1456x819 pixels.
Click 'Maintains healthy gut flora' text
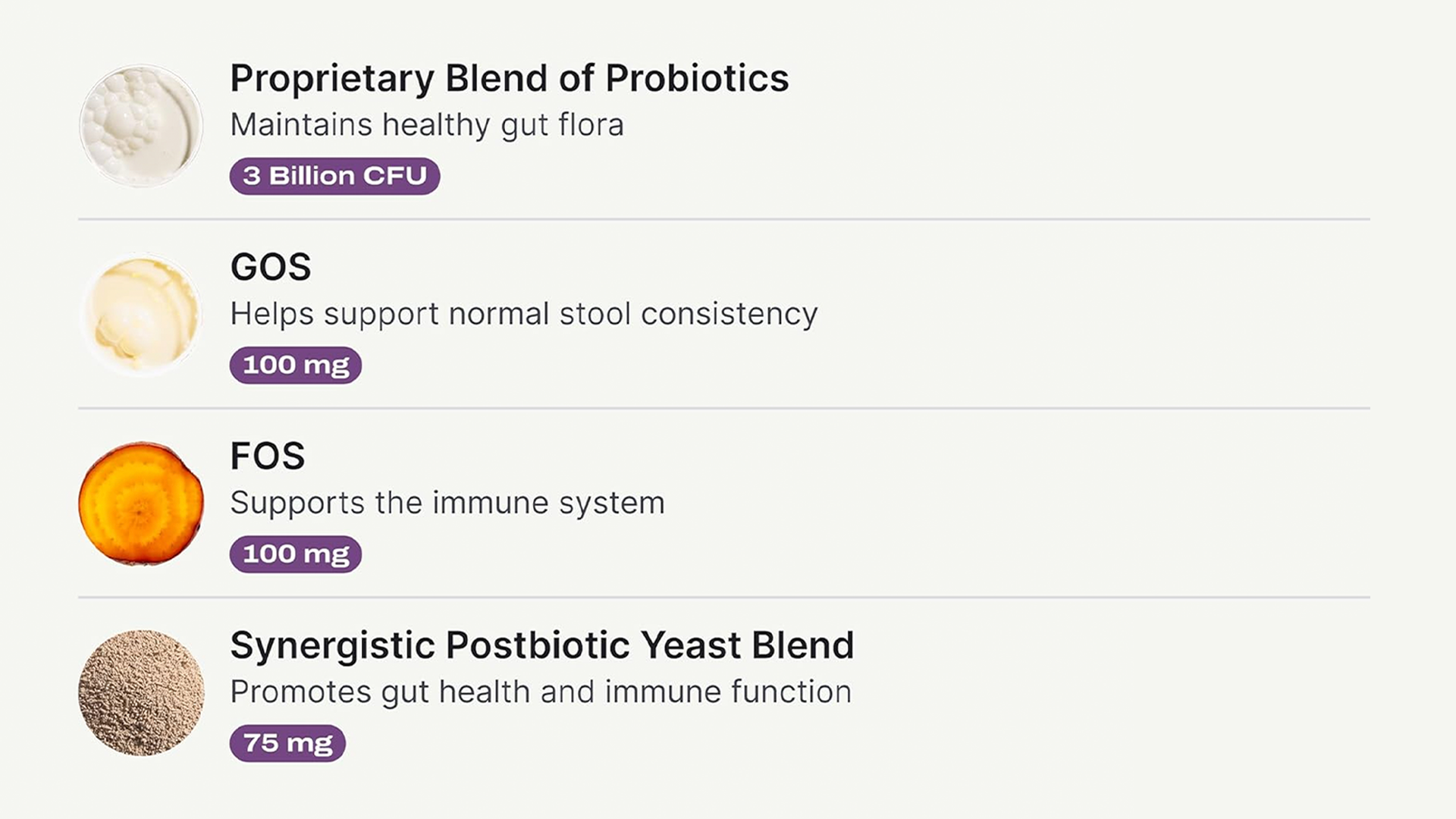pos(427,125)
